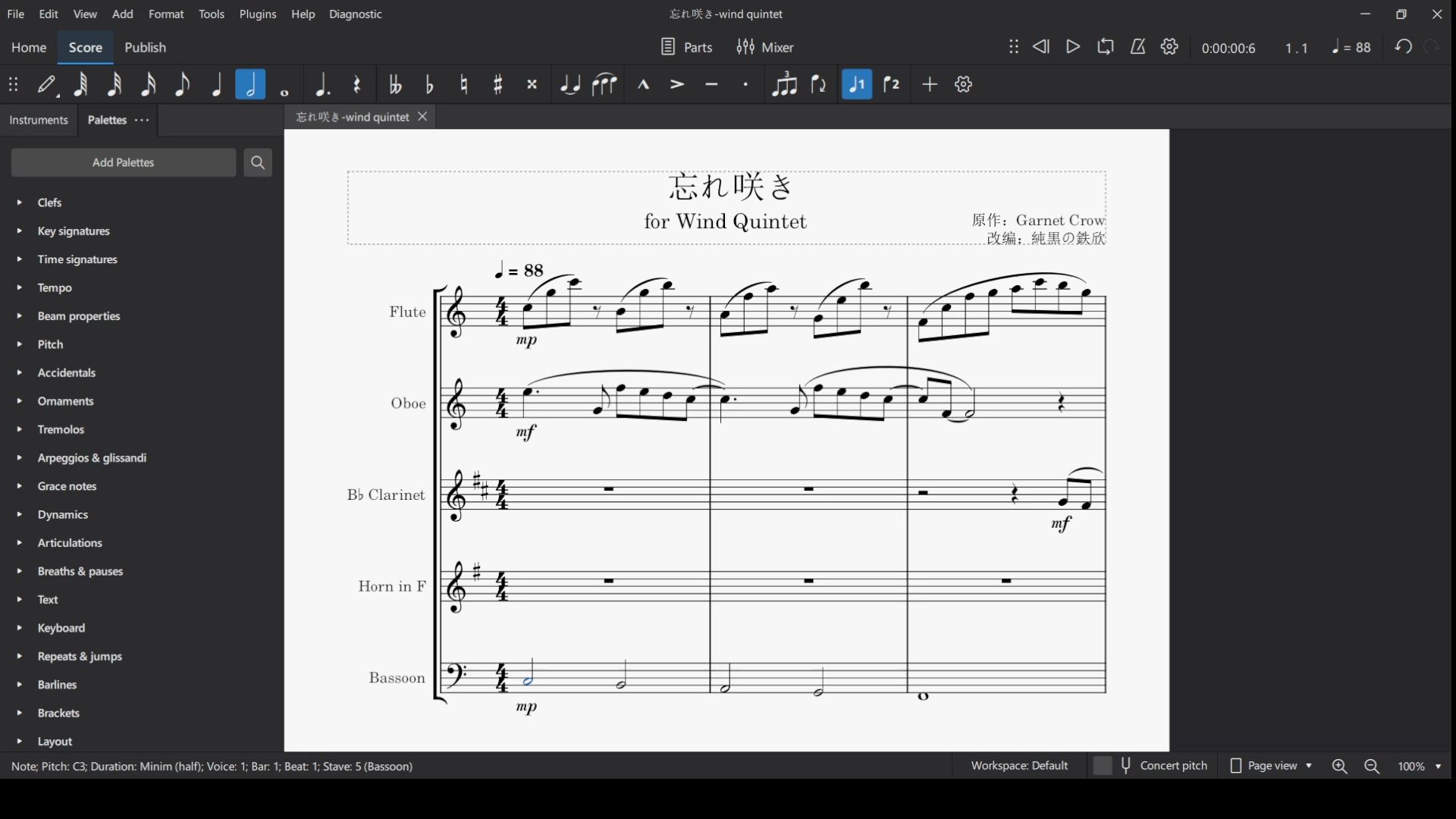1456x819 pixels.
Task: Zoom out of the score
Action: [1372, 767]
